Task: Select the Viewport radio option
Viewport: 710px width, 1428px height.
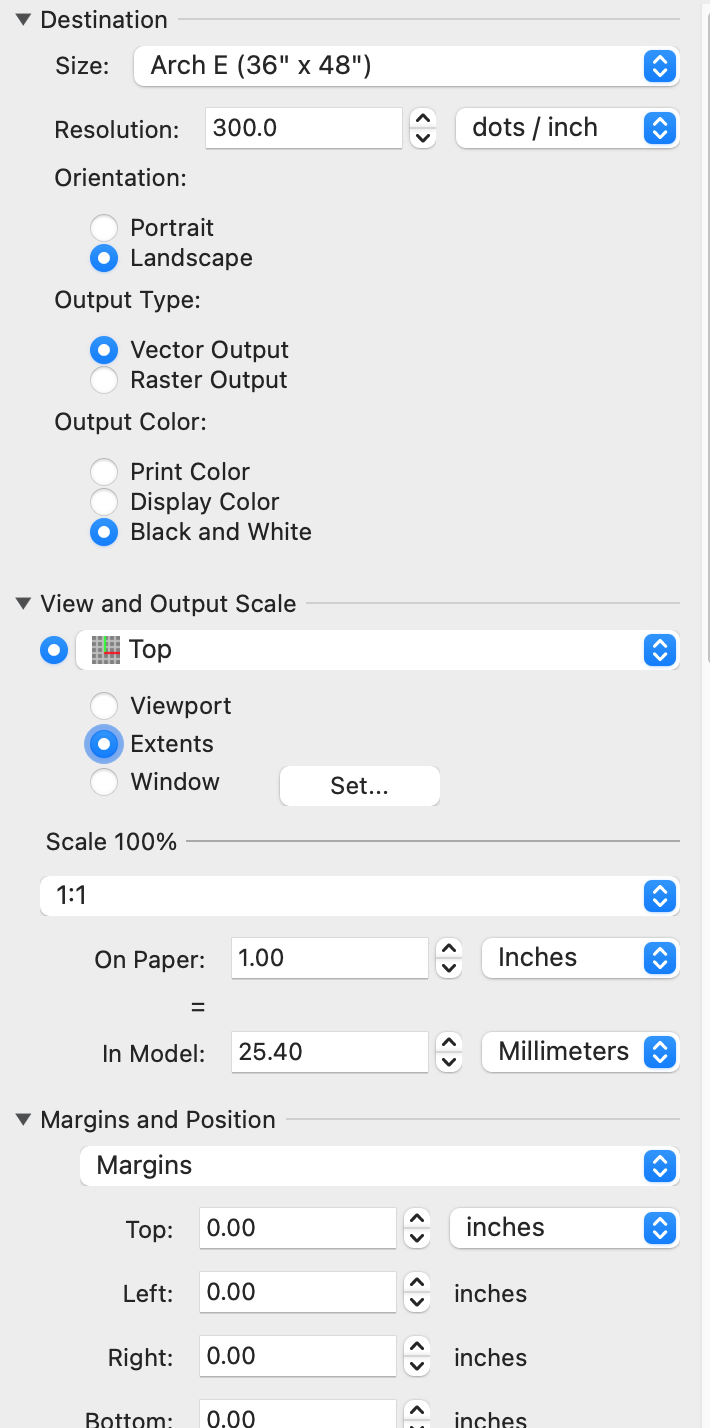Action: (x=104, y=706)
